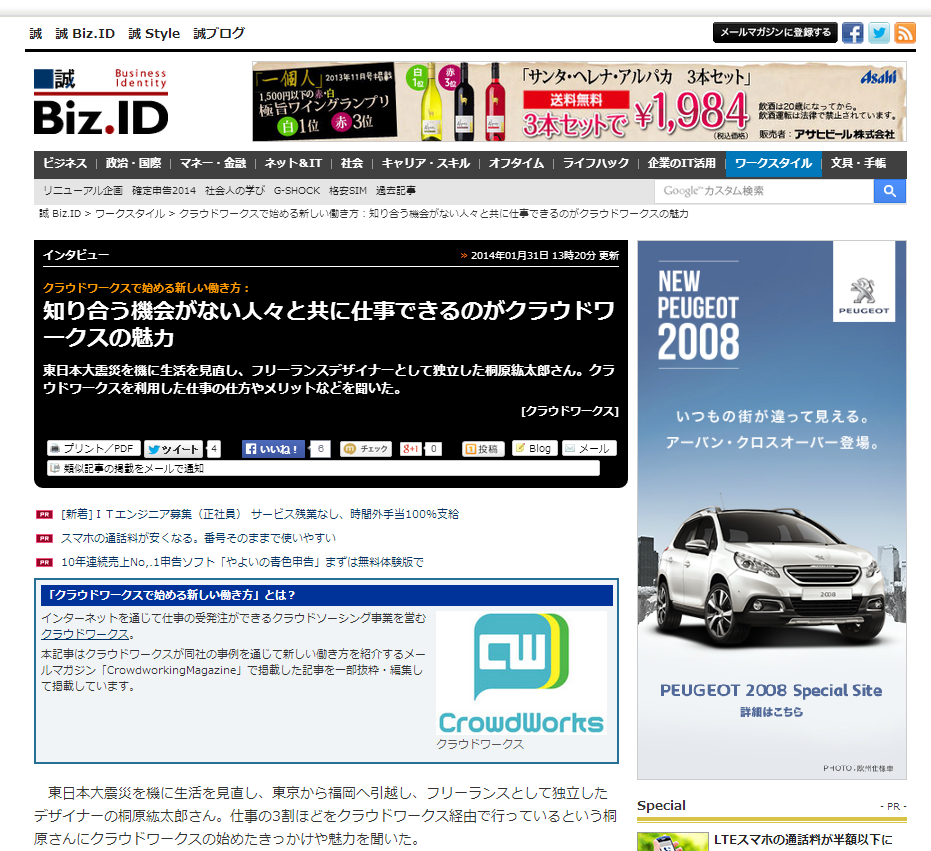Open the Twitter icon in header
The height and width of the screenshot is (851, 931).
coord(878,33)
